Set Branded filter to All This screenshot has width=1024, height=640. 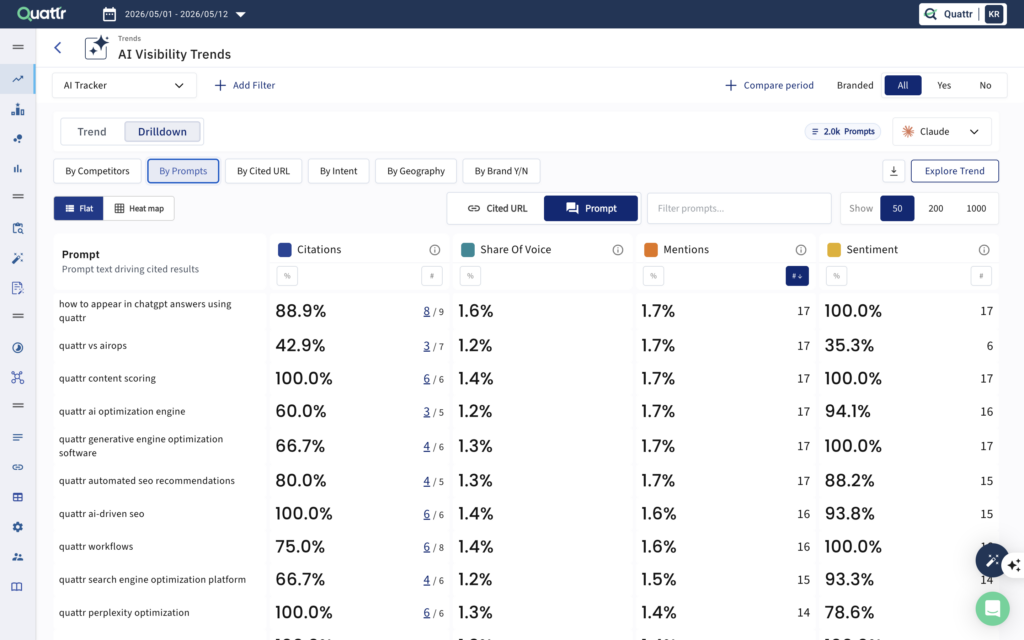903,85
